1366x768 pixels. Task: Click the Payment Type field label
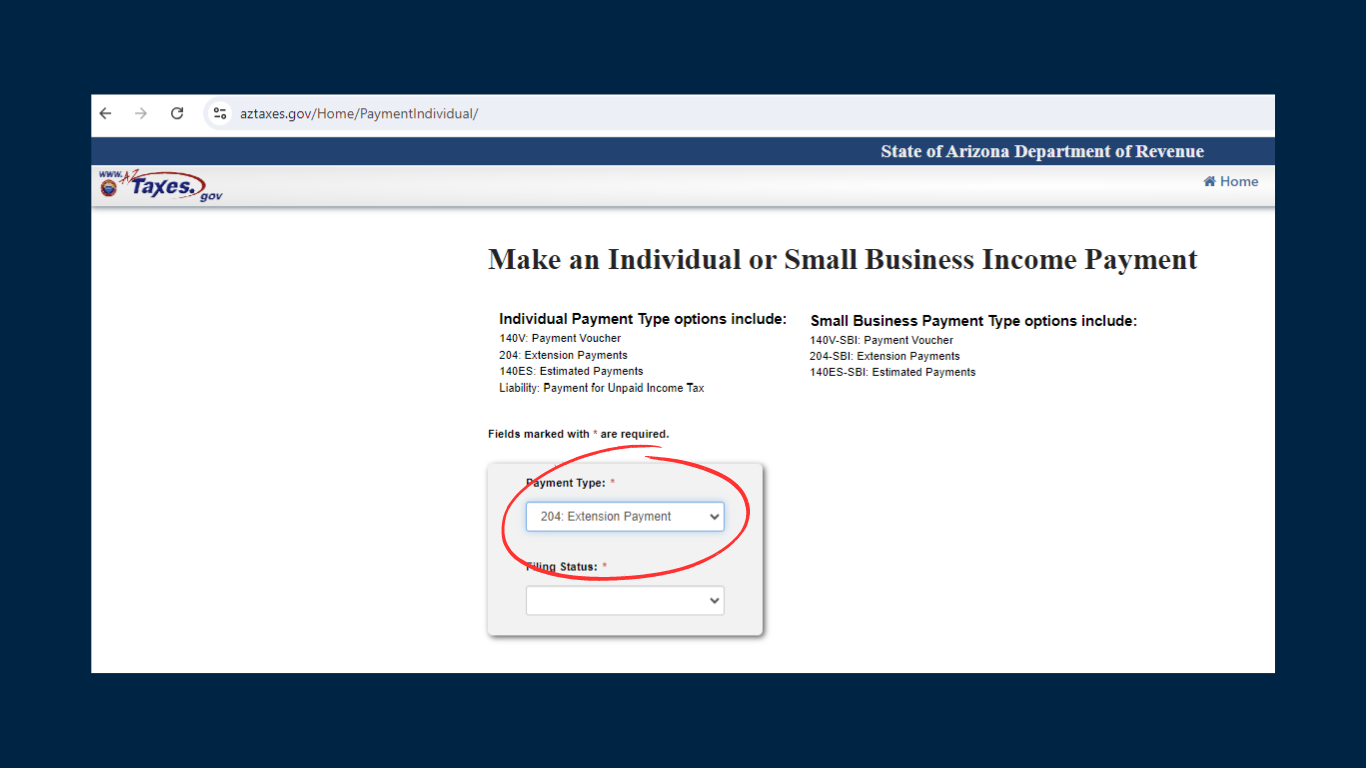pyautogui.click(x=566, y=483)
